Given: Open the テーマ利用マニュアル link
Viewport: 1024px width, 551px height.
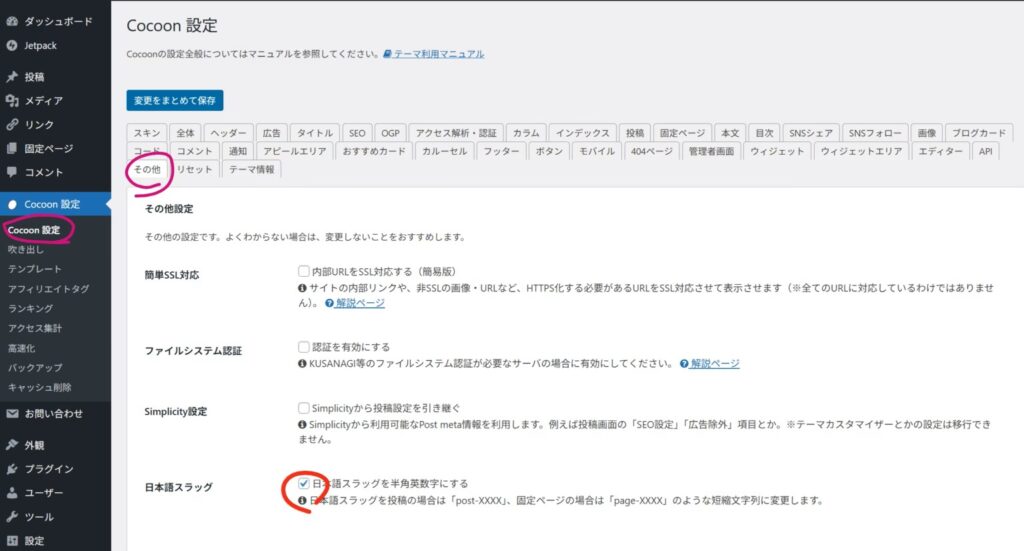Looking at the screenshot, I should [439, 54].
